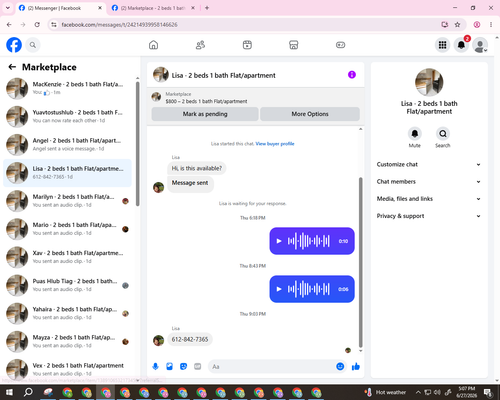Send a thumbs-up like
This screenshot has width=500, height=400.
pos(356,367)
